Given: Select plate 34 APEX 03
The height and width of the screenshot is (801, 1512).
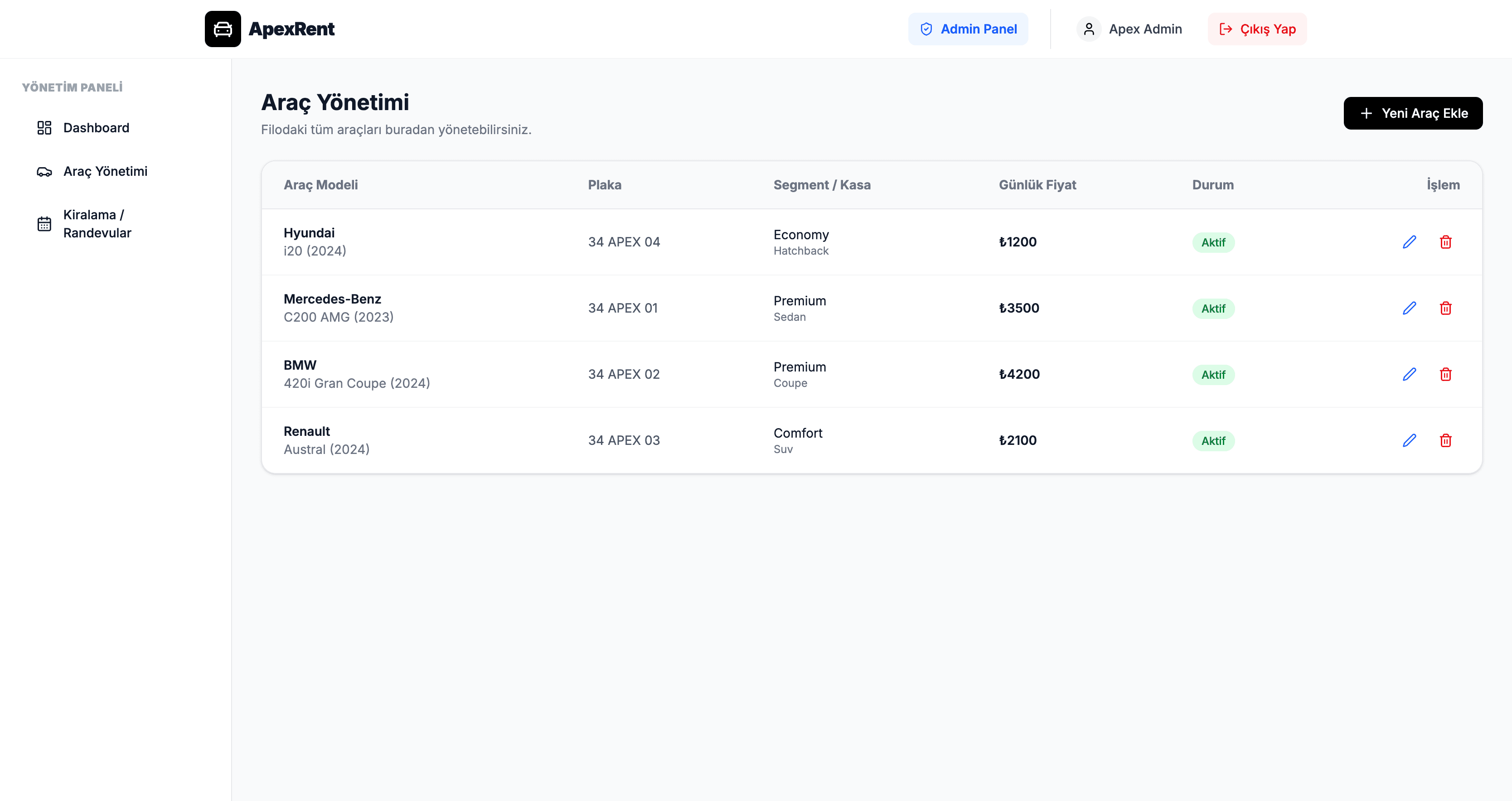Looking at the screenshot, I should [624, 440].
